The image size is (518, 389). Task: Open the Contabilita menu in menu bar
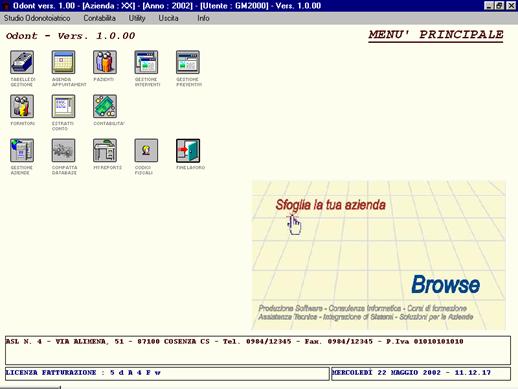click(99, 18)
